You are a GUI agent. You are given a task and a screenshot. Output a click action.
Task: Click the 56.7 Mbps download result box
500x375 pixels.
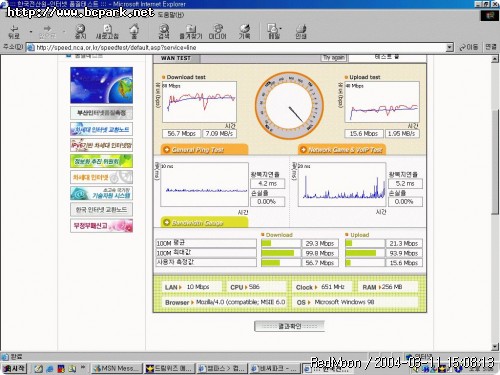pos(181,134)
